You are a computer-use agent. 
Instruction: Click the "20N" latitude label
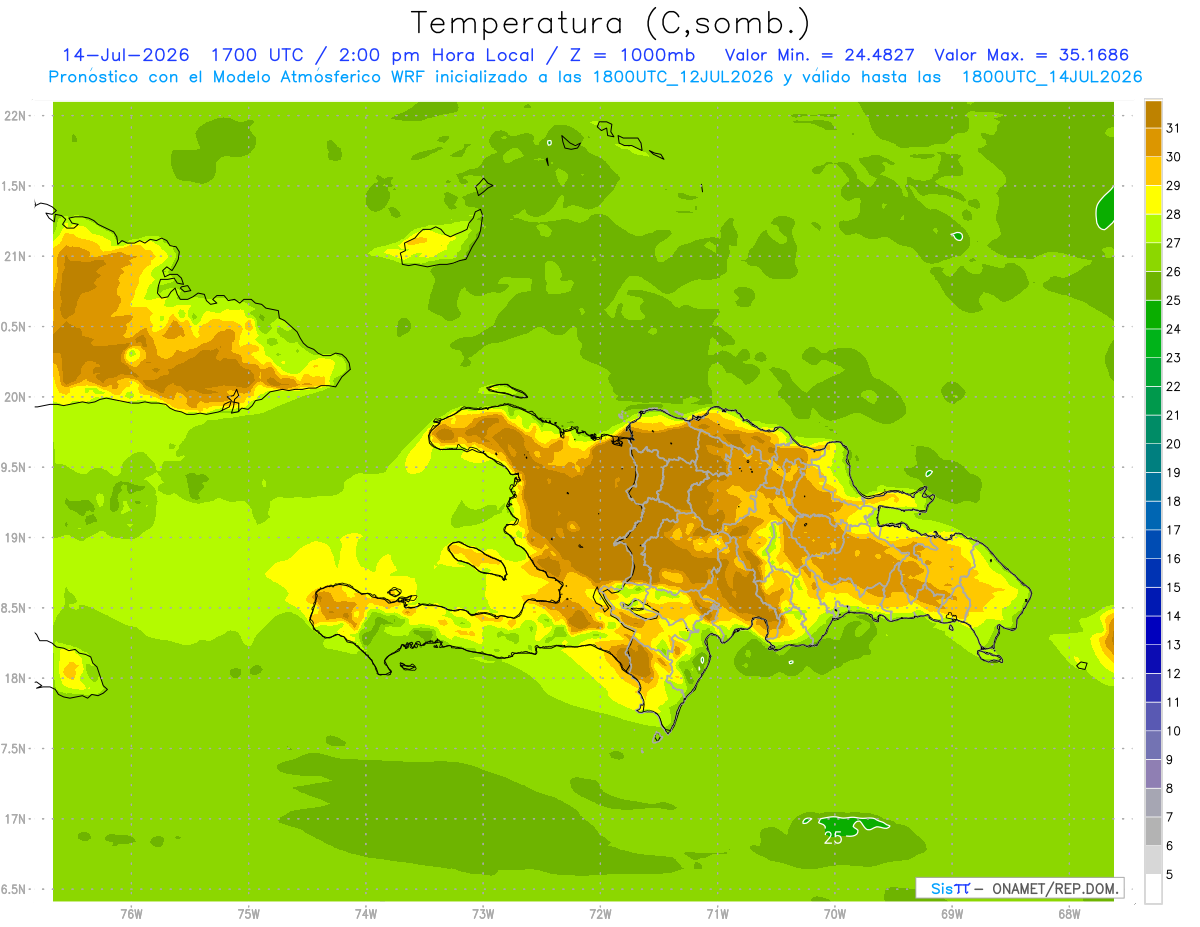(16, 397)
